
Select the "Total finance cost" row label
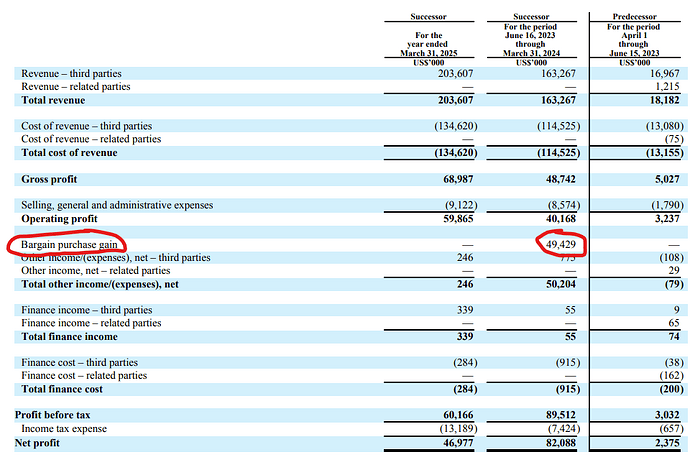coord(64,387)
